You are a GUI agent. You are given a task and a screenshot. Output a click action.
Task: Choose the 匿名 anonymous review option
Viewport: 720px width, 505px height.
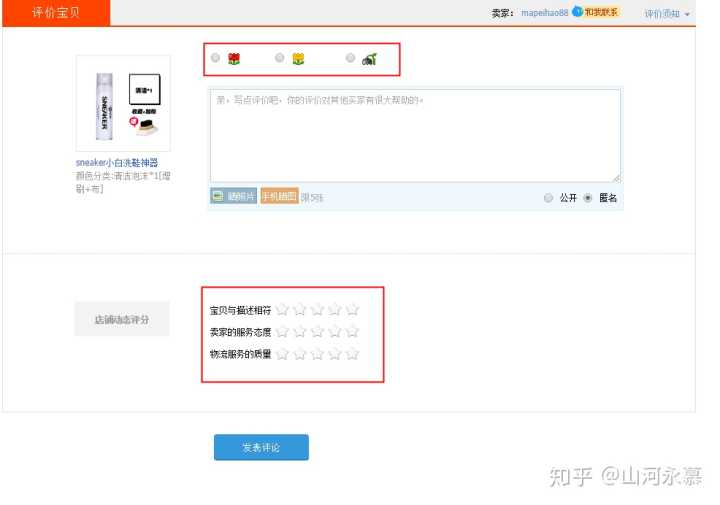588,198
